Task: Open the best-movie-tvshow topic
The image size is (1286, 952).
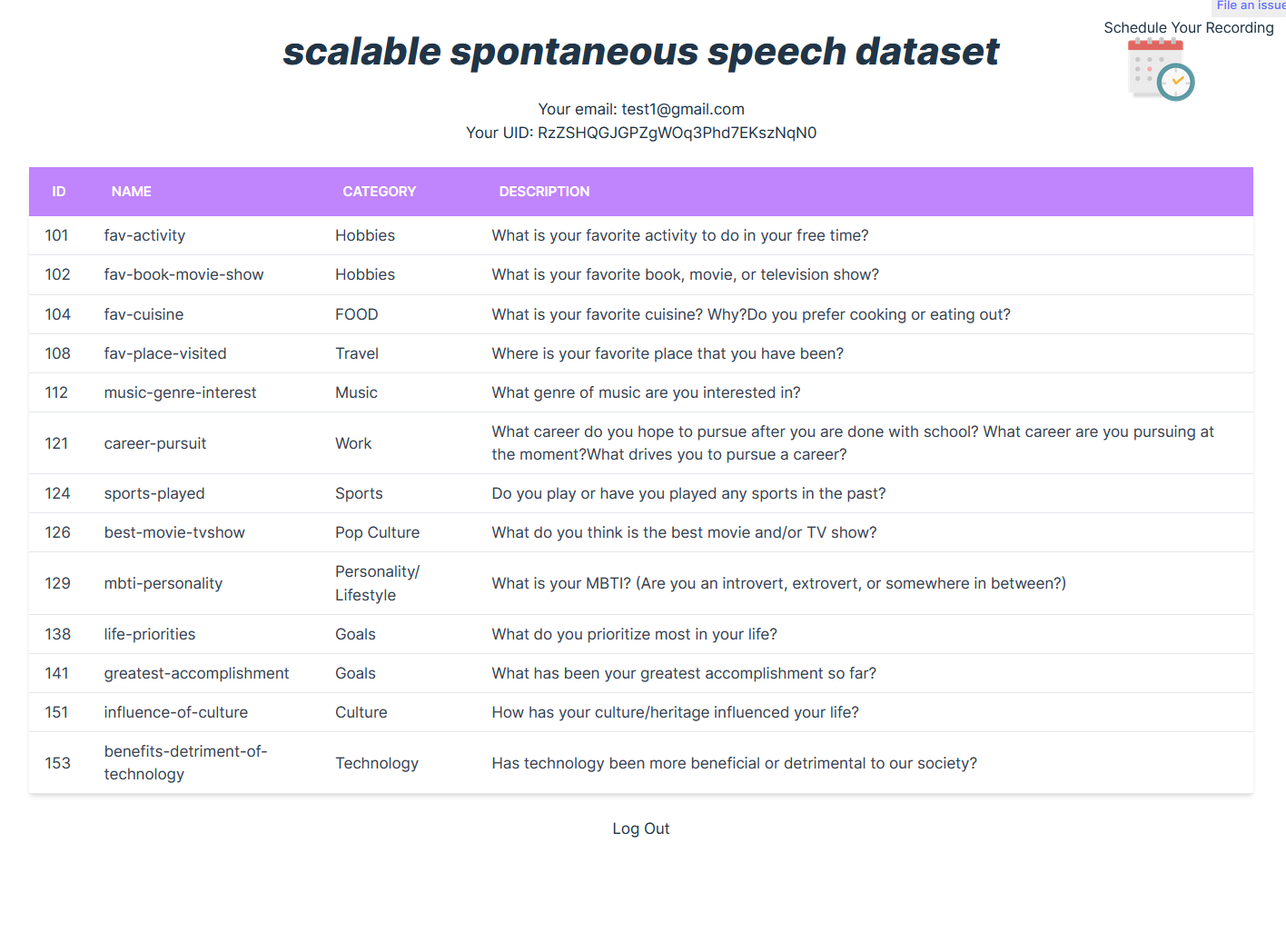Action: coord(174,532)
